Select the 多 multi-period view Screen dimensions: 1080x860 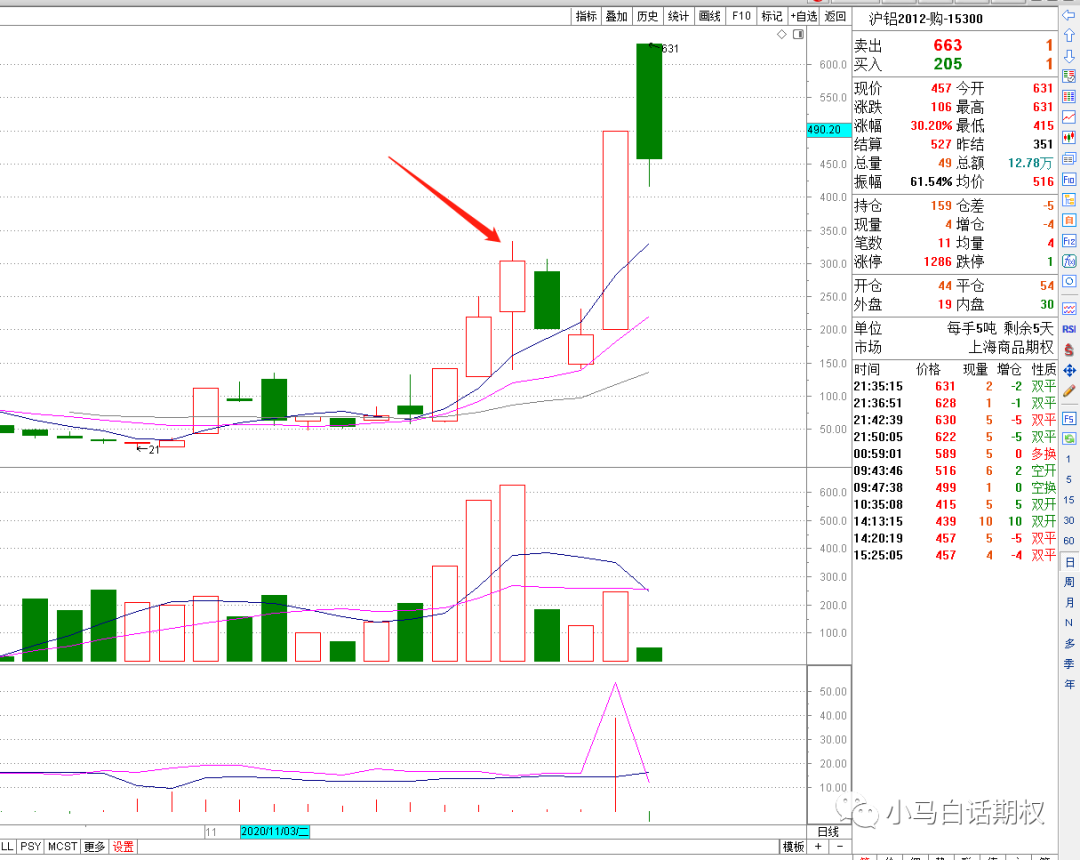(x=1069, y=643)
